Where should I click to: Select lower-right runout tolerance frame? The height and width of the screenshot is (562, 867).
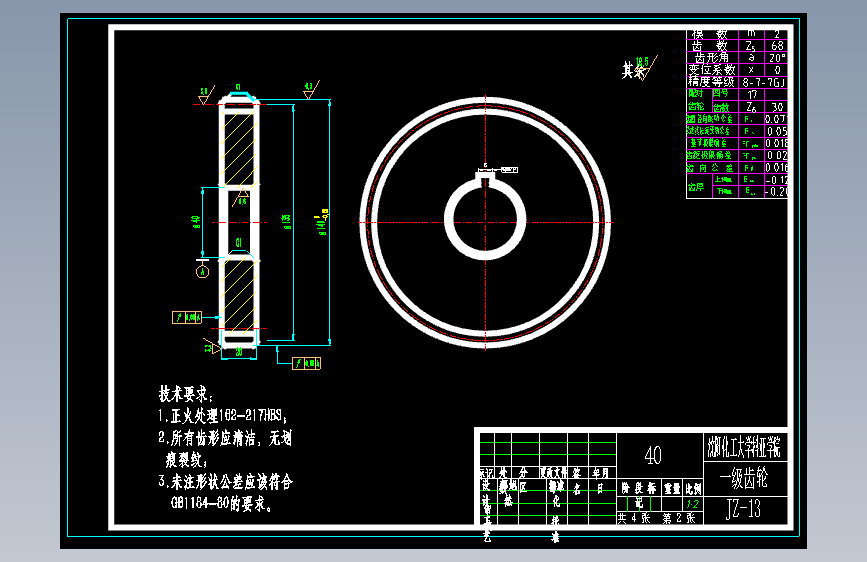pyautogui.click(x=306, y=363)
